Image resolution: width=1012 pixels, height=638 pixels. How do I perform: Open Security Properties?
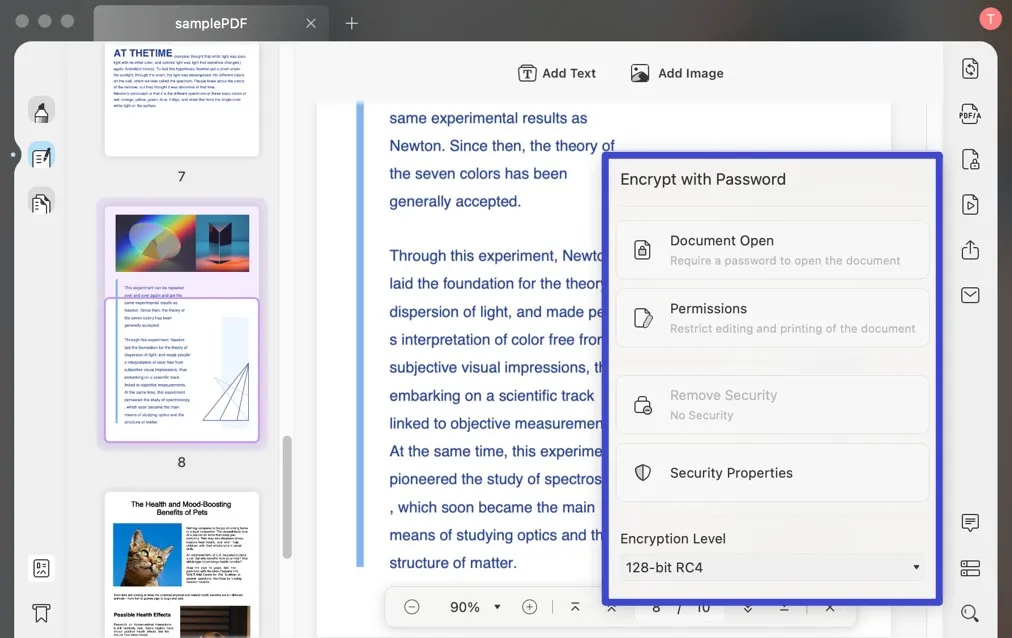[x=772, y=473]
